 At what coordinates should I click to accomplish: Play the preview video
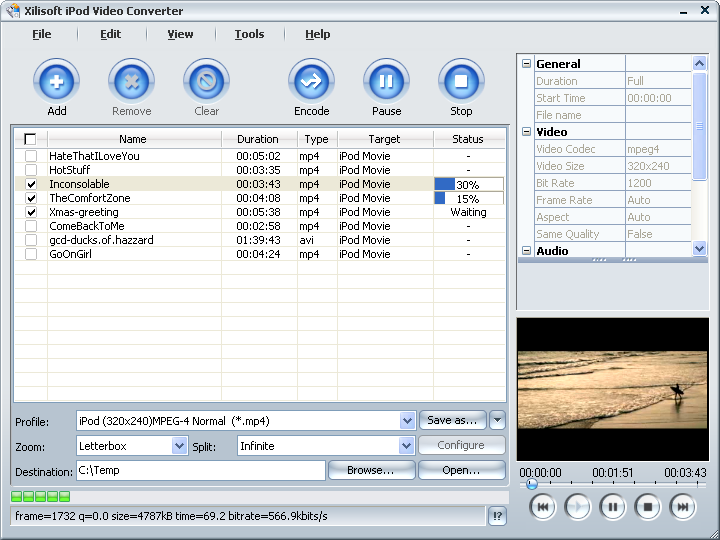tap(578, 507)
